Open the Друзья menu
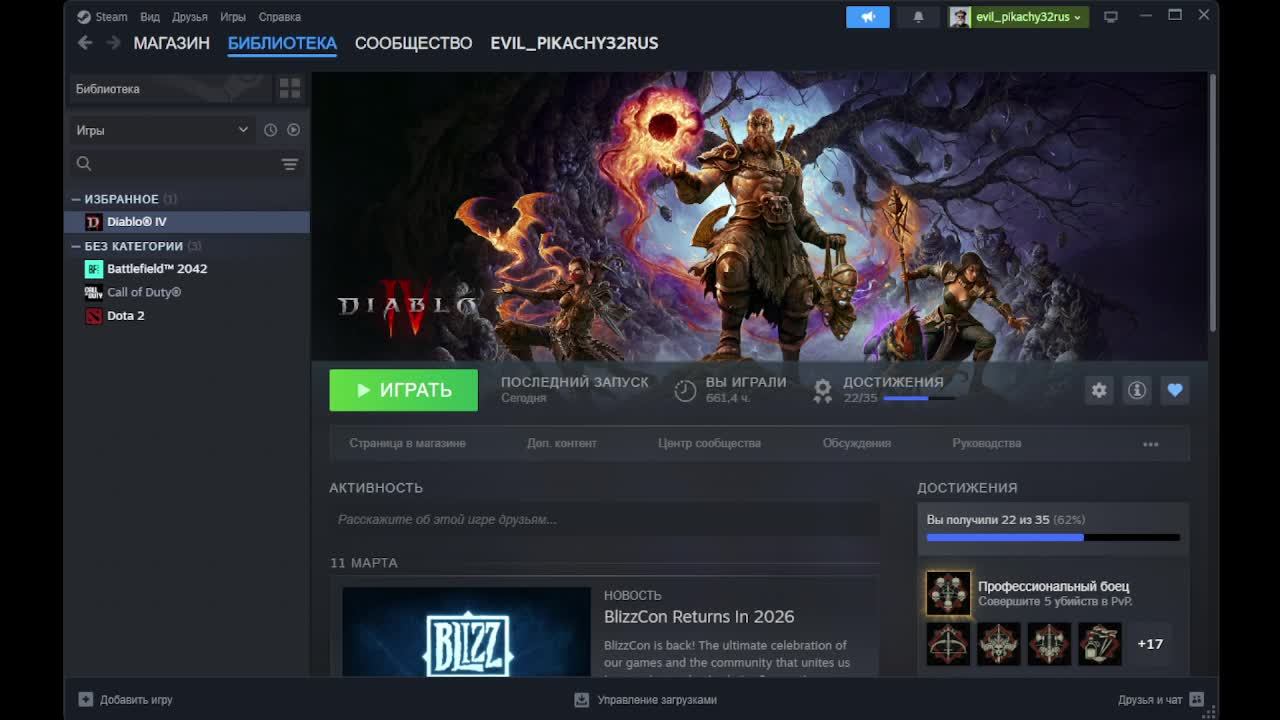 (x=189, y=17)
